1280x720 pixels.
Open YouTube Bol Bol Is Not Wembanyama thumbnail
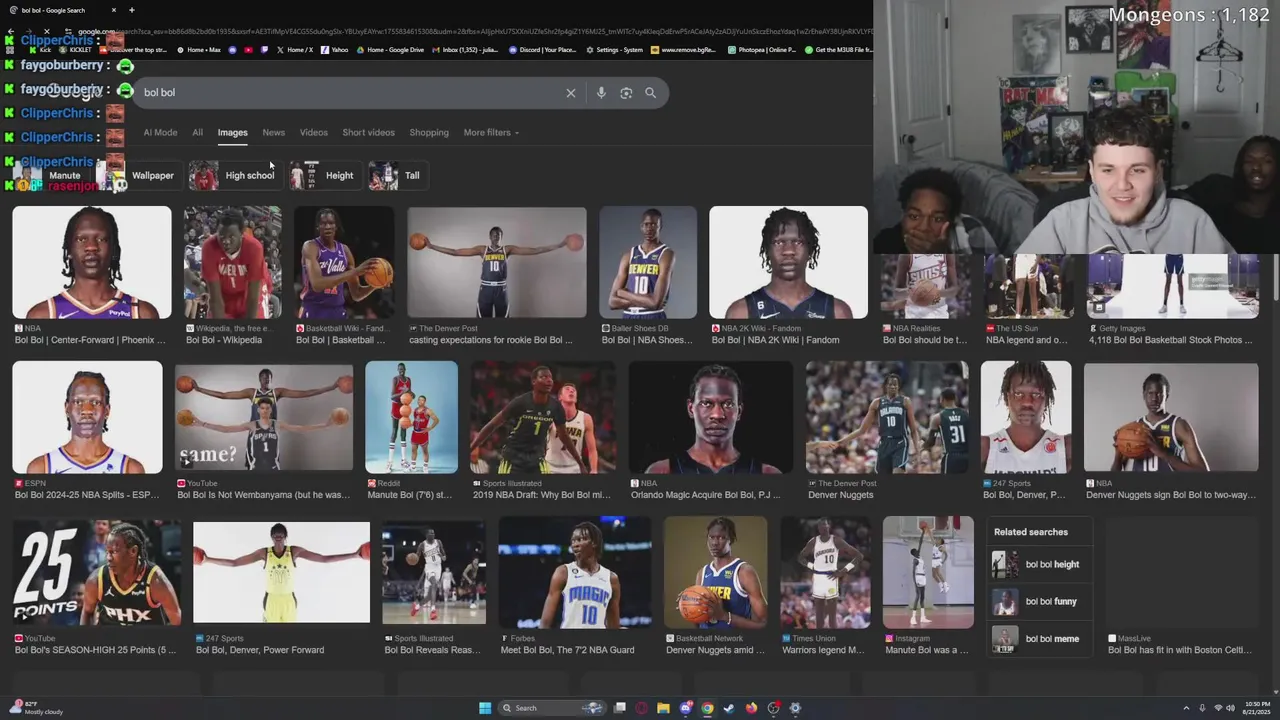(264, 417)
